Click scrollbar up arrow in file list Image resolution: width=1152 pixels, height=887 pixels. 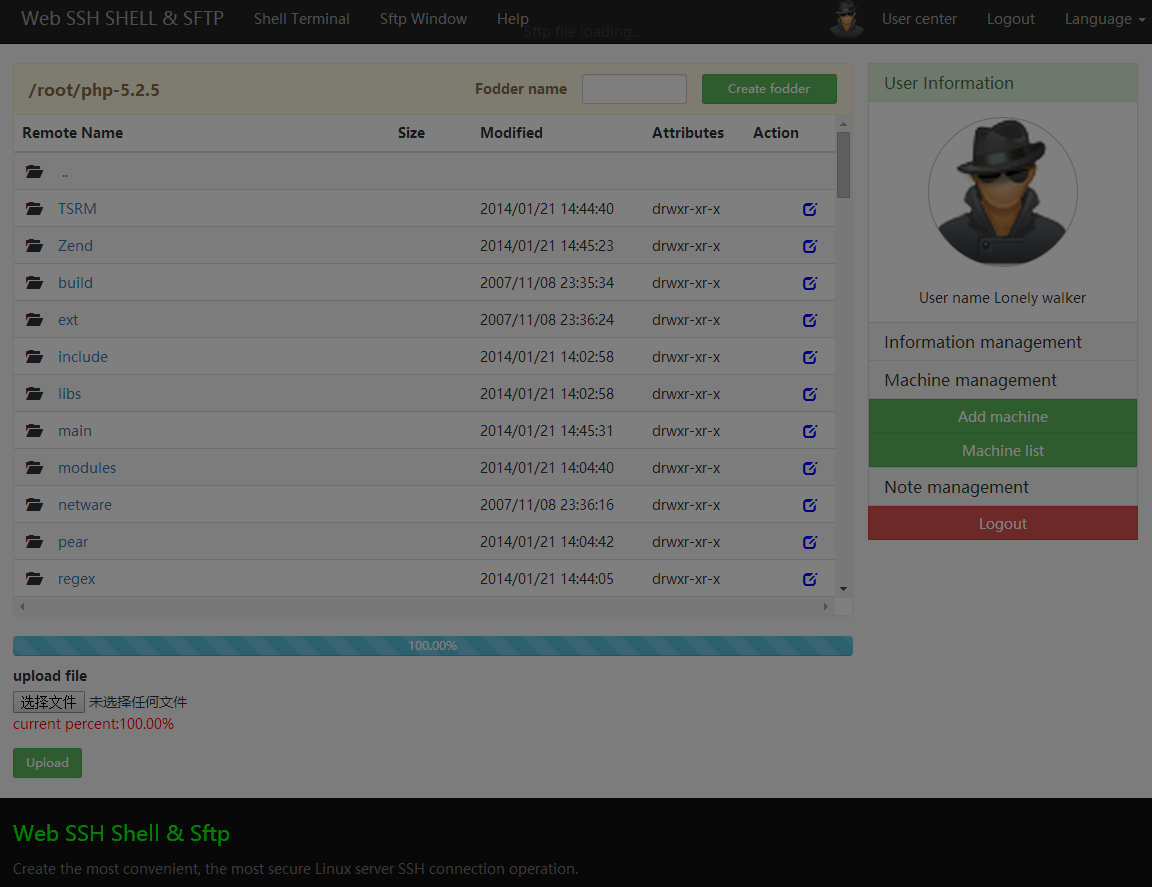click(x=843, y=124)
